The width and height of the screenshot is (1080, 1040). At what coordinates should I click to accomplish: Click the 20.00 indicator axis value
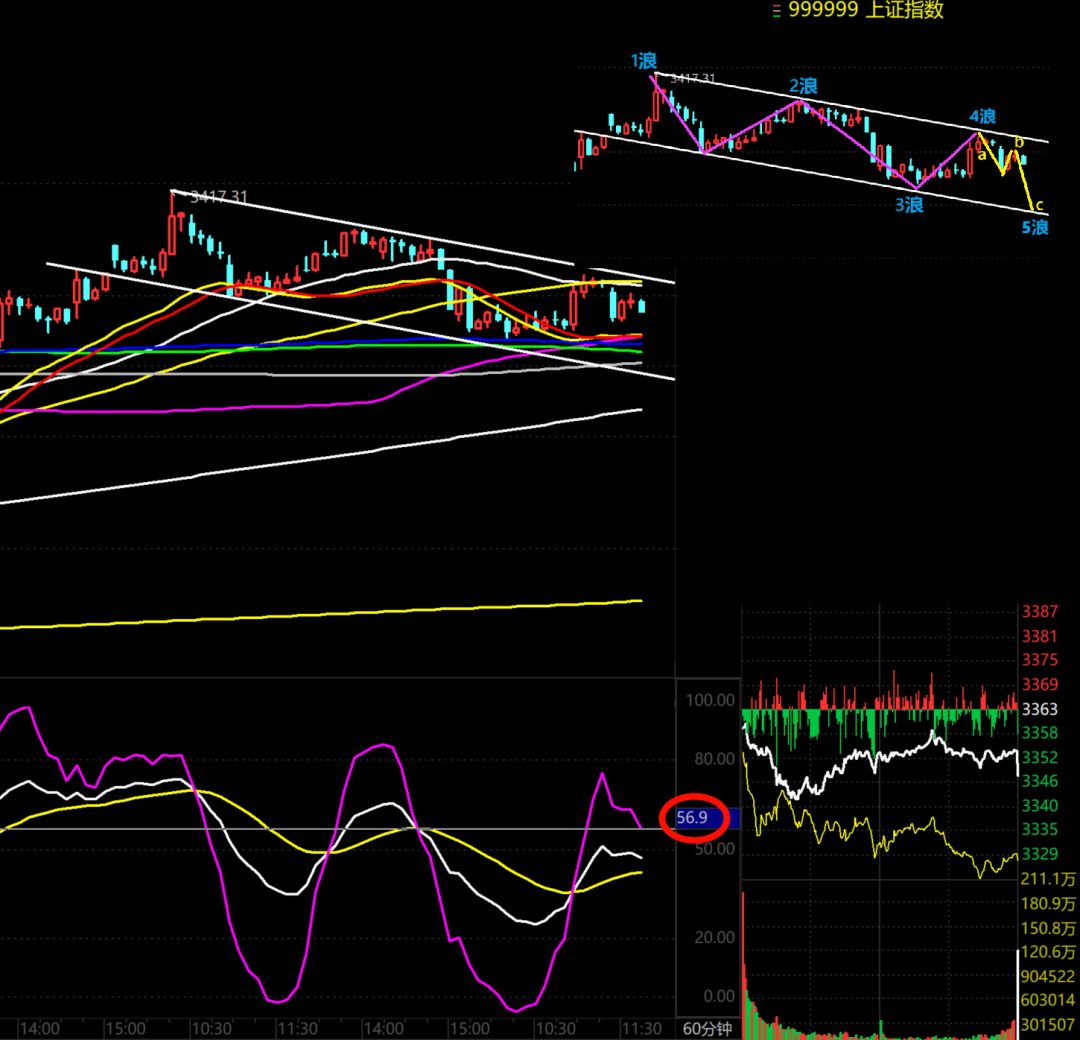tap(714, 937)
